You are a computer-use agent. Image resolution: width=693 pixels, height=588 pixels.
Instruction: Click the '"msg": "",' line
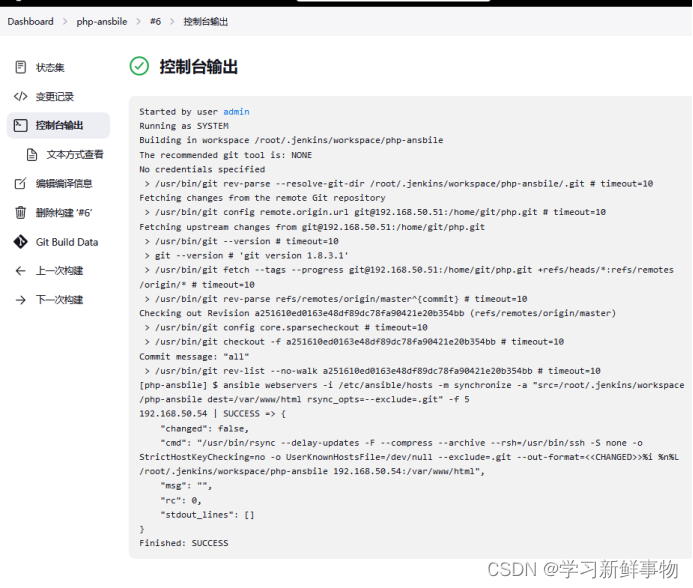point(186,486)
